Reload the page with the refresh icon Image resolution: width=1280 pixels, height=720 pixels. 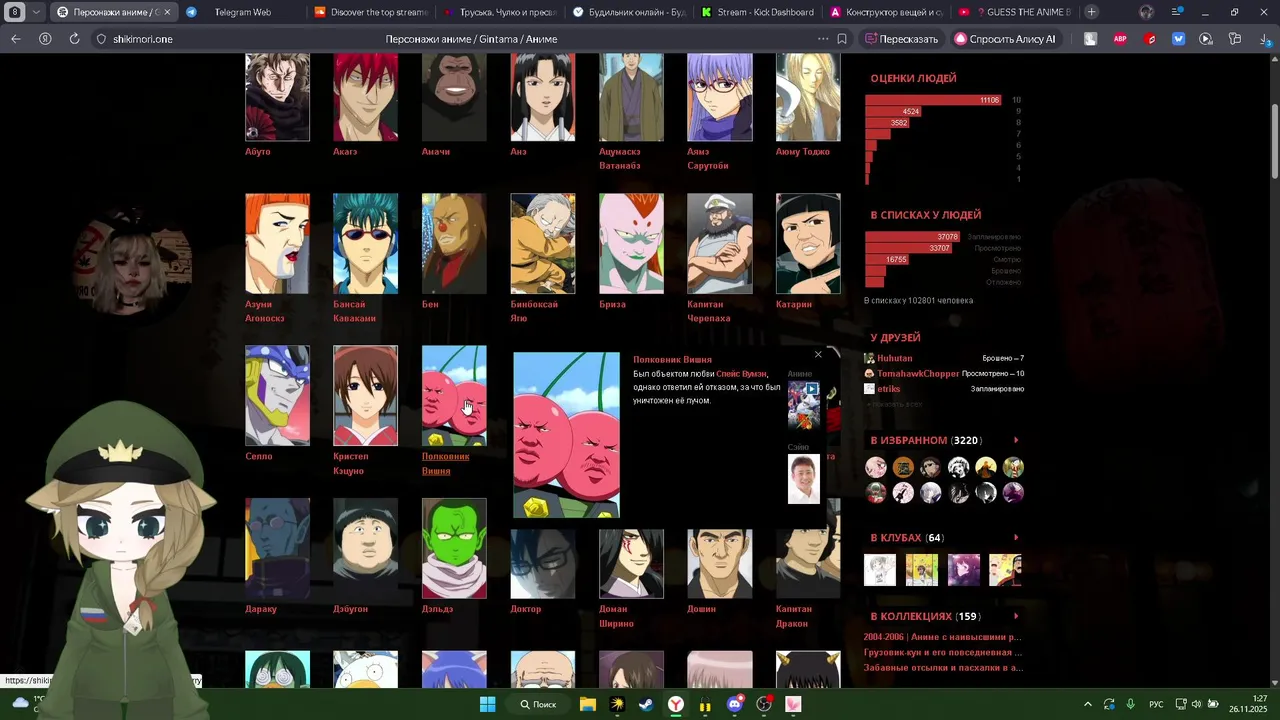point(74,39)
